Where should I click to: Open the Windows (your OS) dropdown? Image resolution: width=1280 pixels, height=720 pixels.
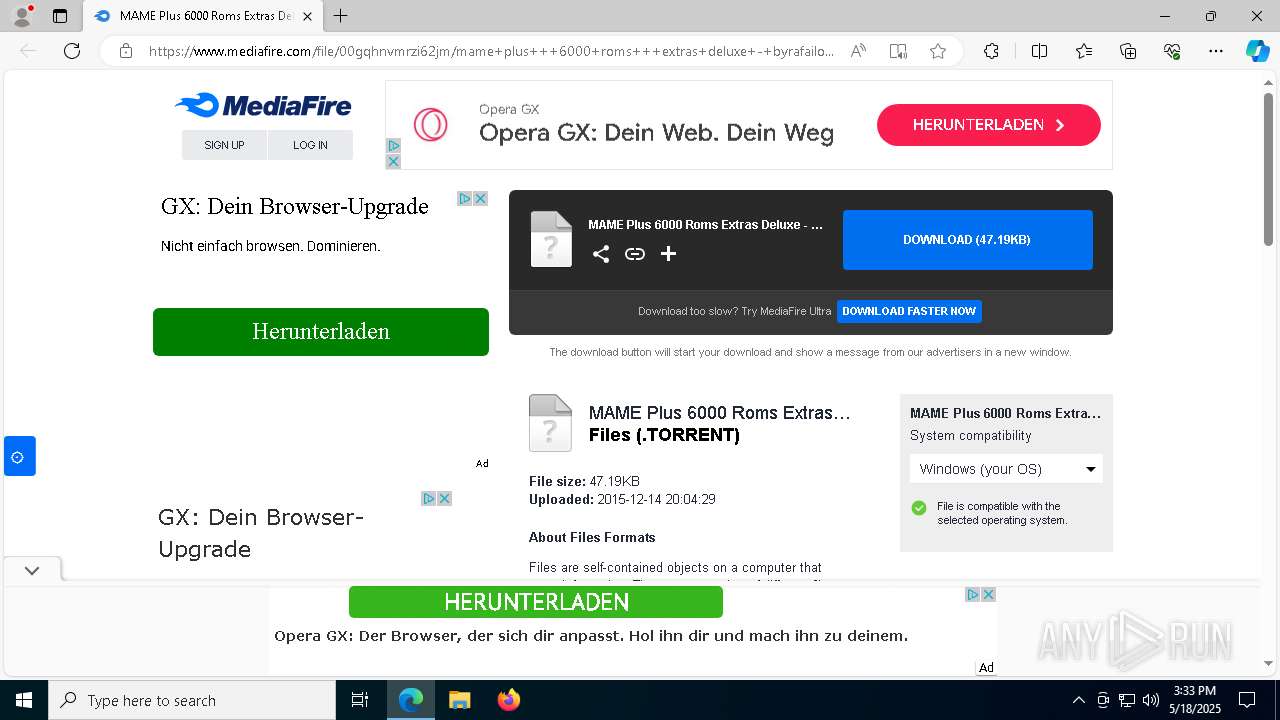(1006, 469)
